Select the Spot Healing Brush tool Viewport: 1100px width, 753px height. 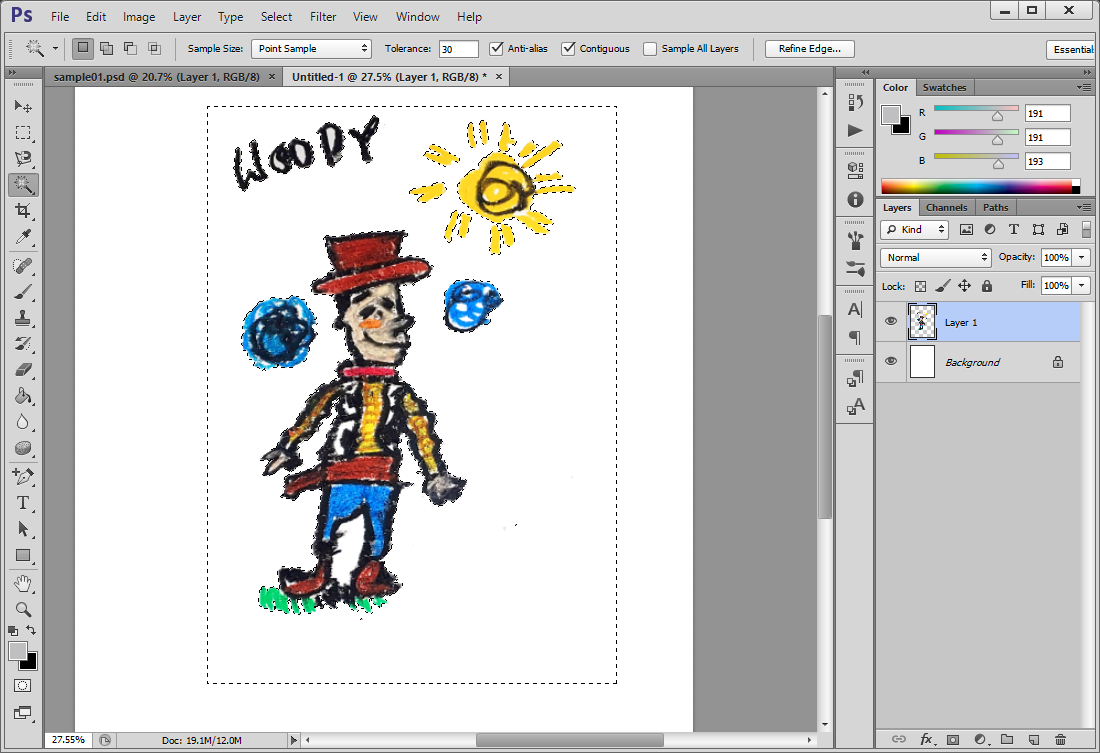point(23,266)
